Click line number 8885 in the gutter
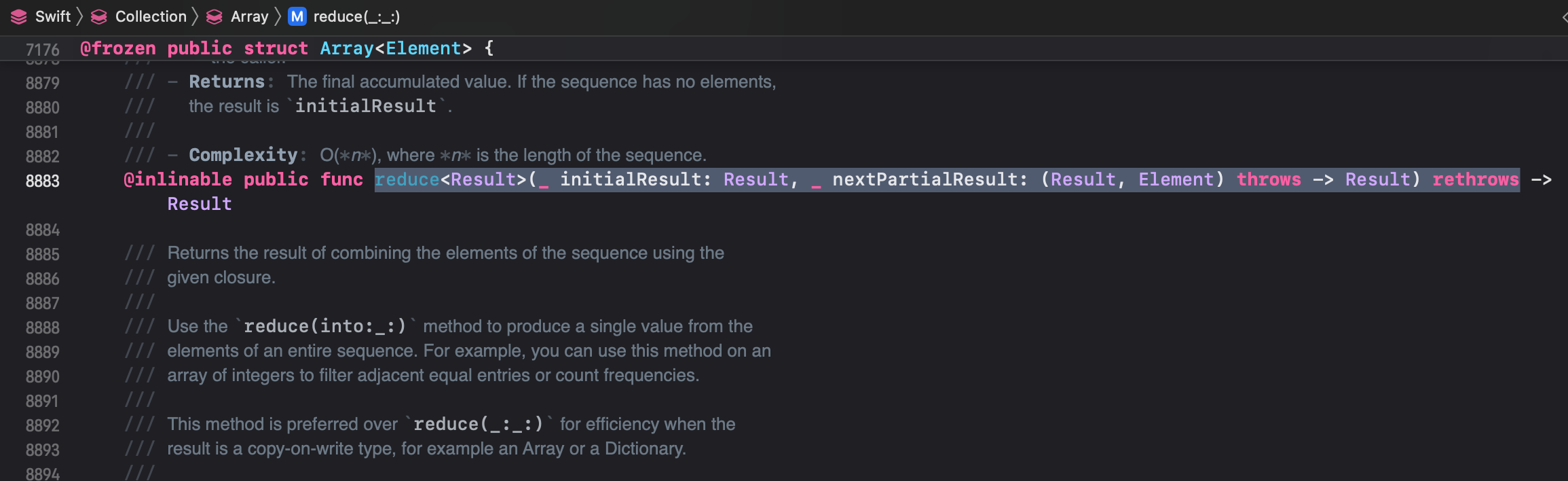 coord(42,255)
